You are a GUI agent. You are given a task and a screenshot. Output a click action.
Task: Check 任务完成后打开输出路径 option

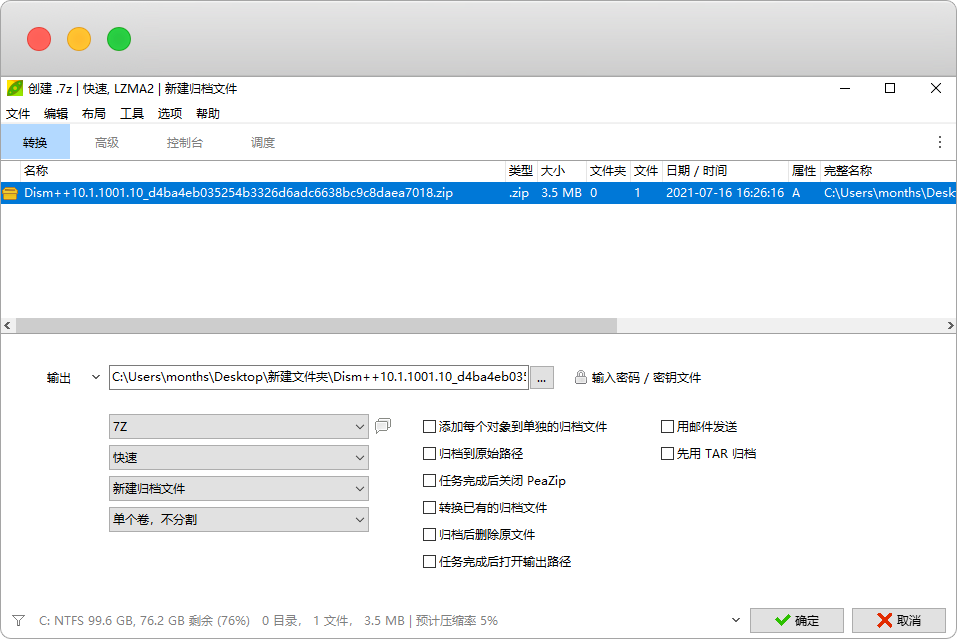pyautogui.click(x=430, y=561)
